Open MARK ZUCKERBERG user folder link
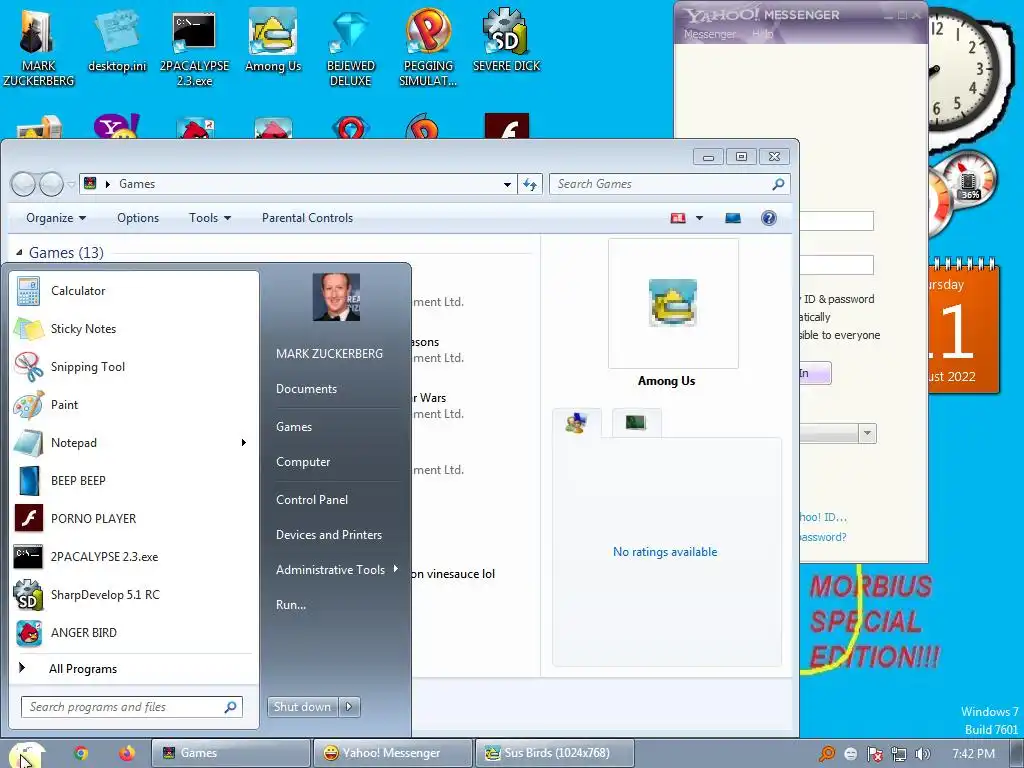The height and width of the screenshot is (768, 1024). tap(329, 354)
